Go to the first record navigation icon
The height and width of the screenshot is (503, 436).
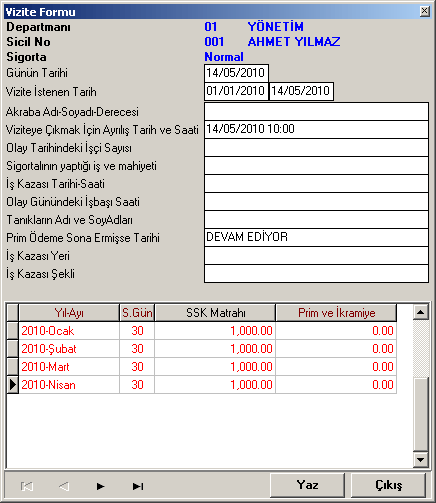tap(27, 486)
